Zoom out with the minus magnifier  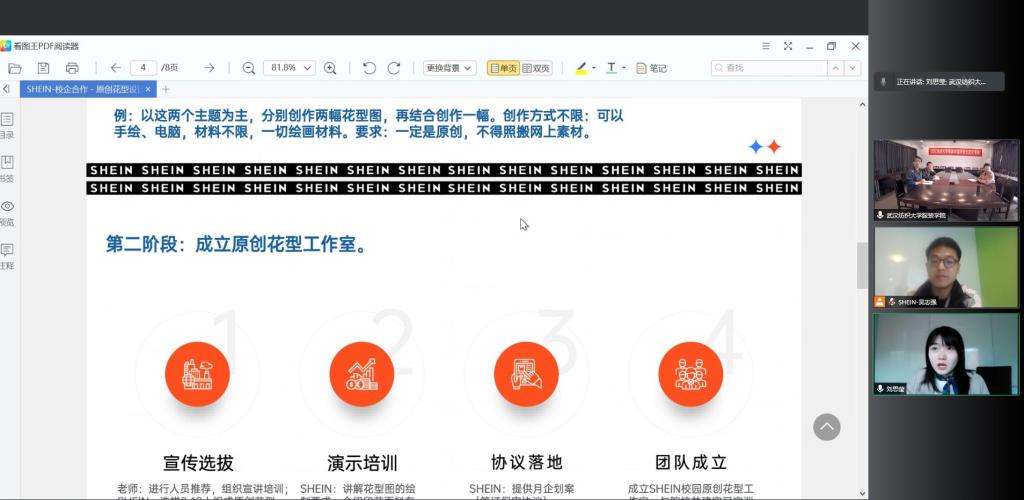click(249, 68)
